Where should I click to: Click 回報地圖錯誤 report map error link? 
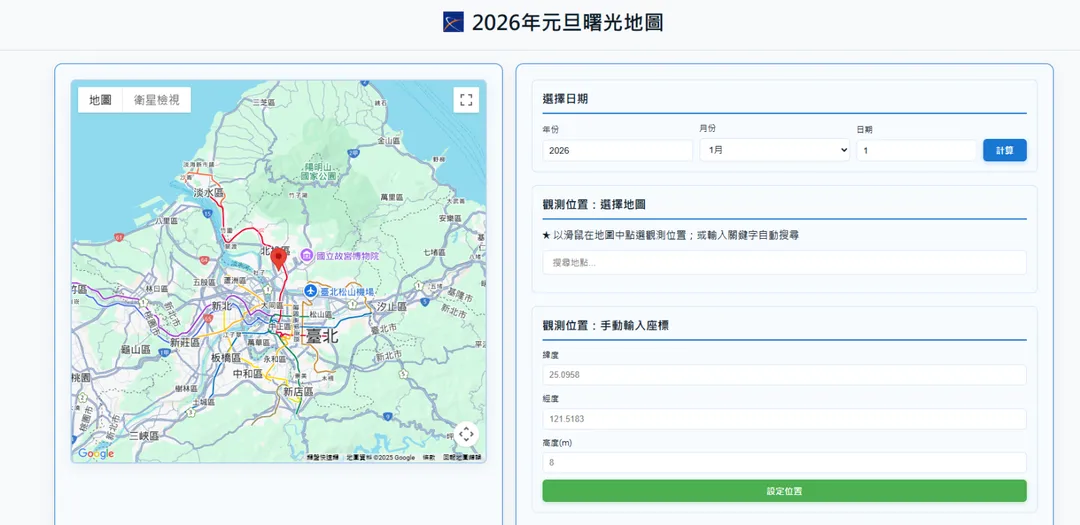462,457
